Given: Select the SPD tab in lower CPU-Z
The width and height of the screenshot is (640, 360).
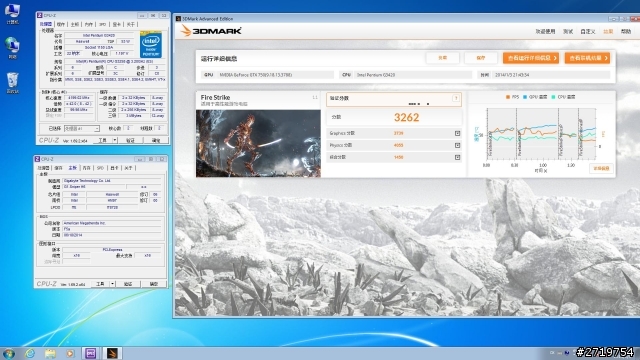Looking at the screenshot, I should click(100, 168).
